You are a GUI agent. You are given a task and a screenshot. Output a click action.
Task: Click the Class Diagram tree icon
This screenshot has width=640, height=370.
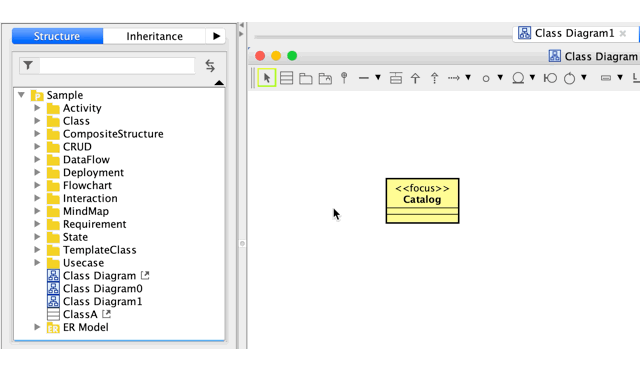(53, 276)
